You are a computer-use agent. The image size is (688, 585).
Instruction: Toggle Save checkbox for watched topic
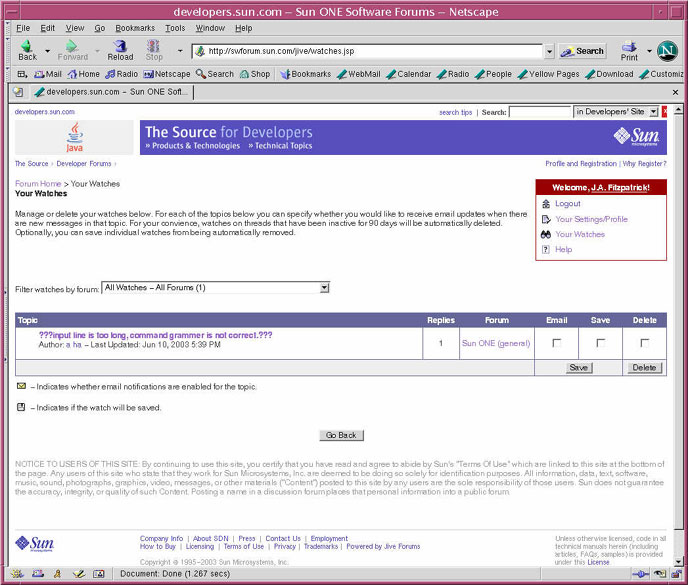point(600,343)
